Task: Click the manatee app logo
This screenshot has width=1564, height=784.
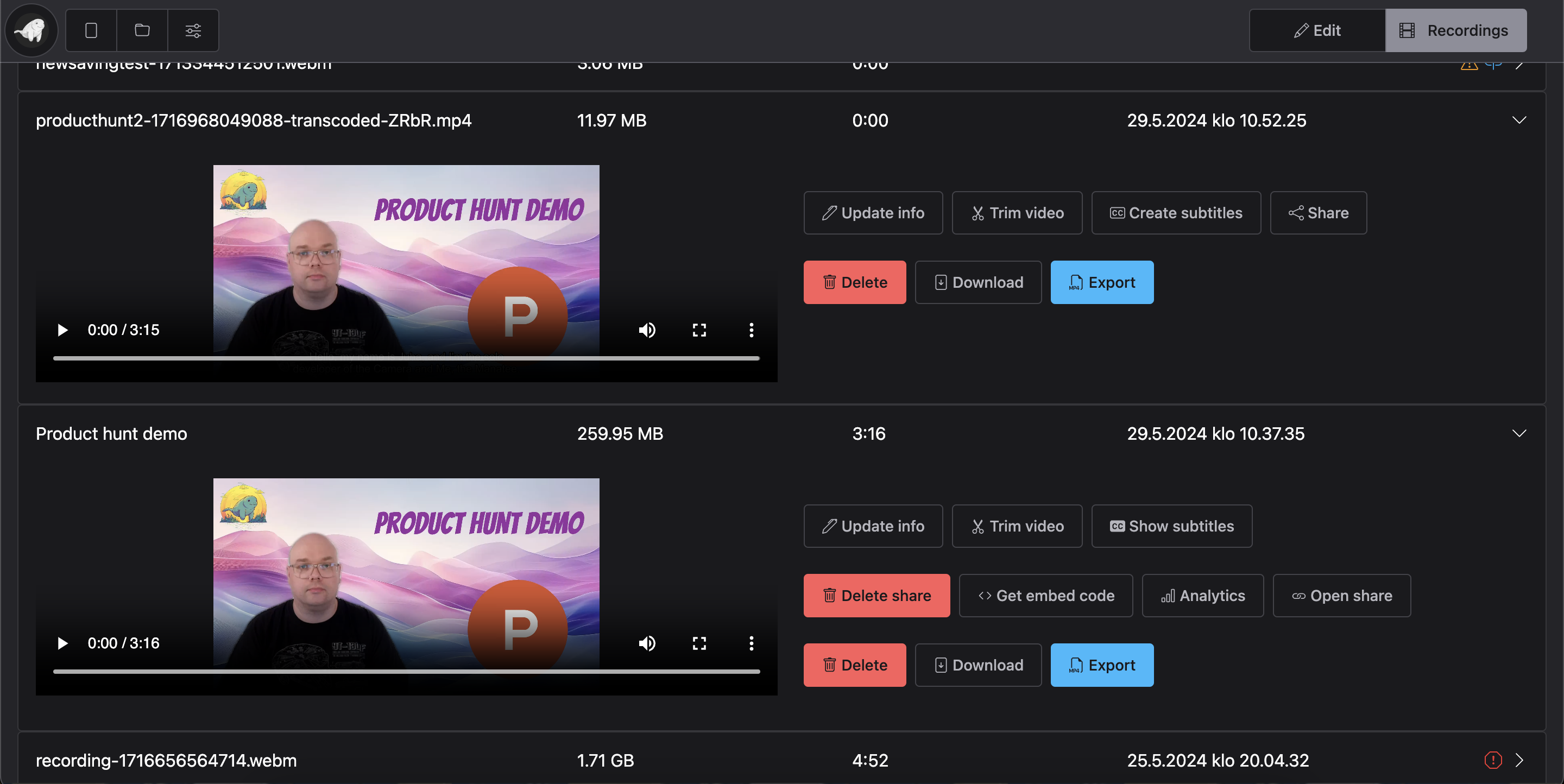Action: point(31,30)
